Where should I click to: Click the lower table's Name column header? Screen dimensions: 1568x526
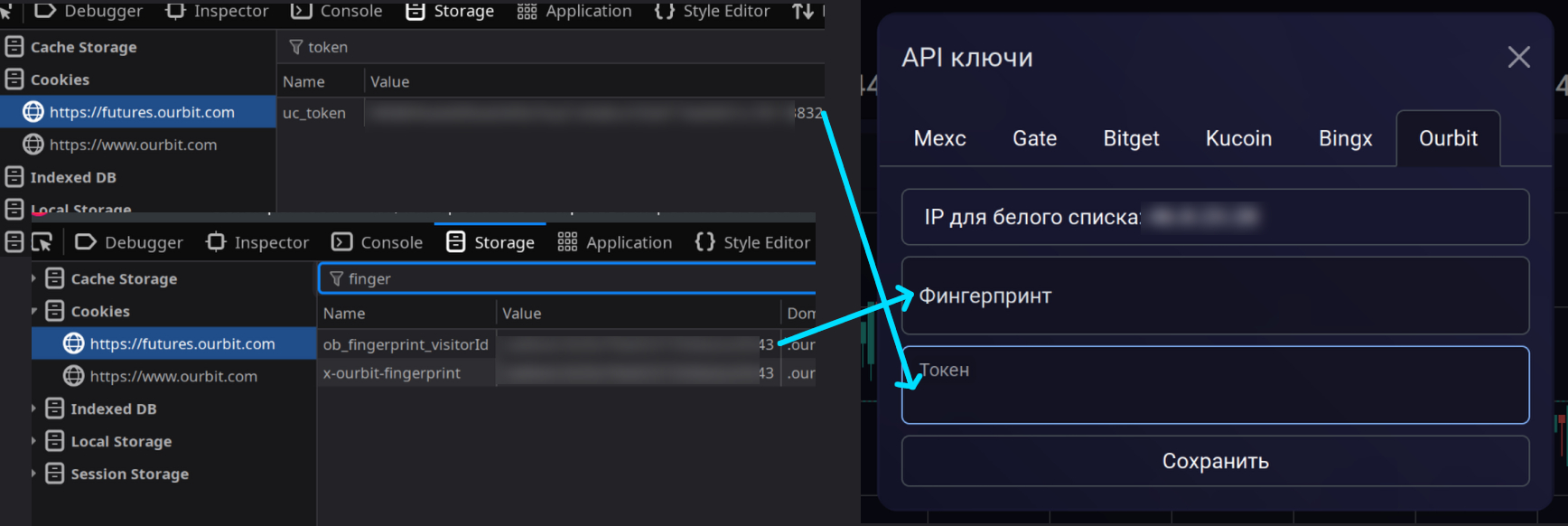344,314
